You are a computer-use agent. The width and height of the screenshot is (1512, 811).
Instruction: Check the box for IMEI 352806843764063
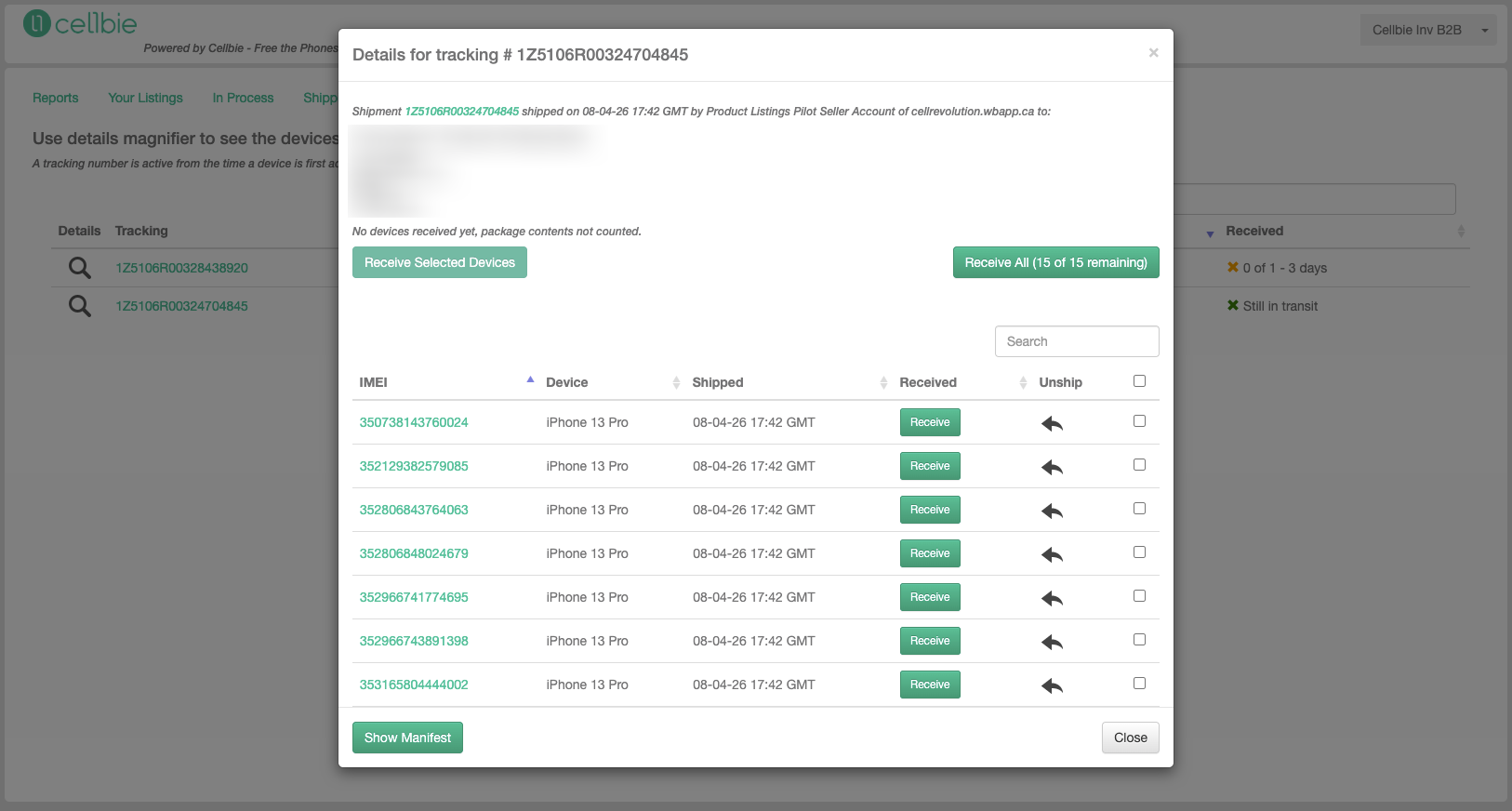coord(1139,509)
